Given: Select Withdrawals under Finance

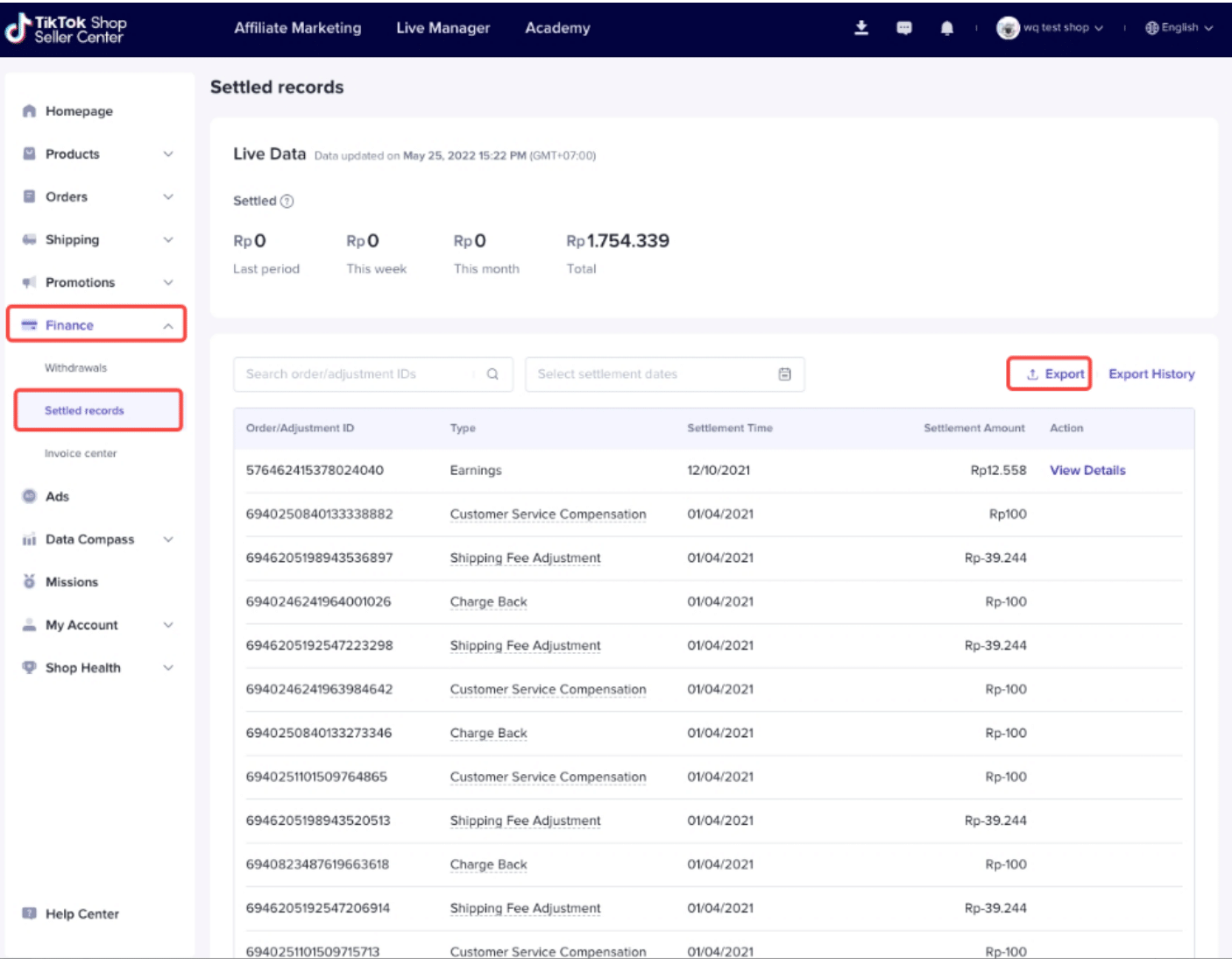Looking at the screenshot, I should coord(76,368).
